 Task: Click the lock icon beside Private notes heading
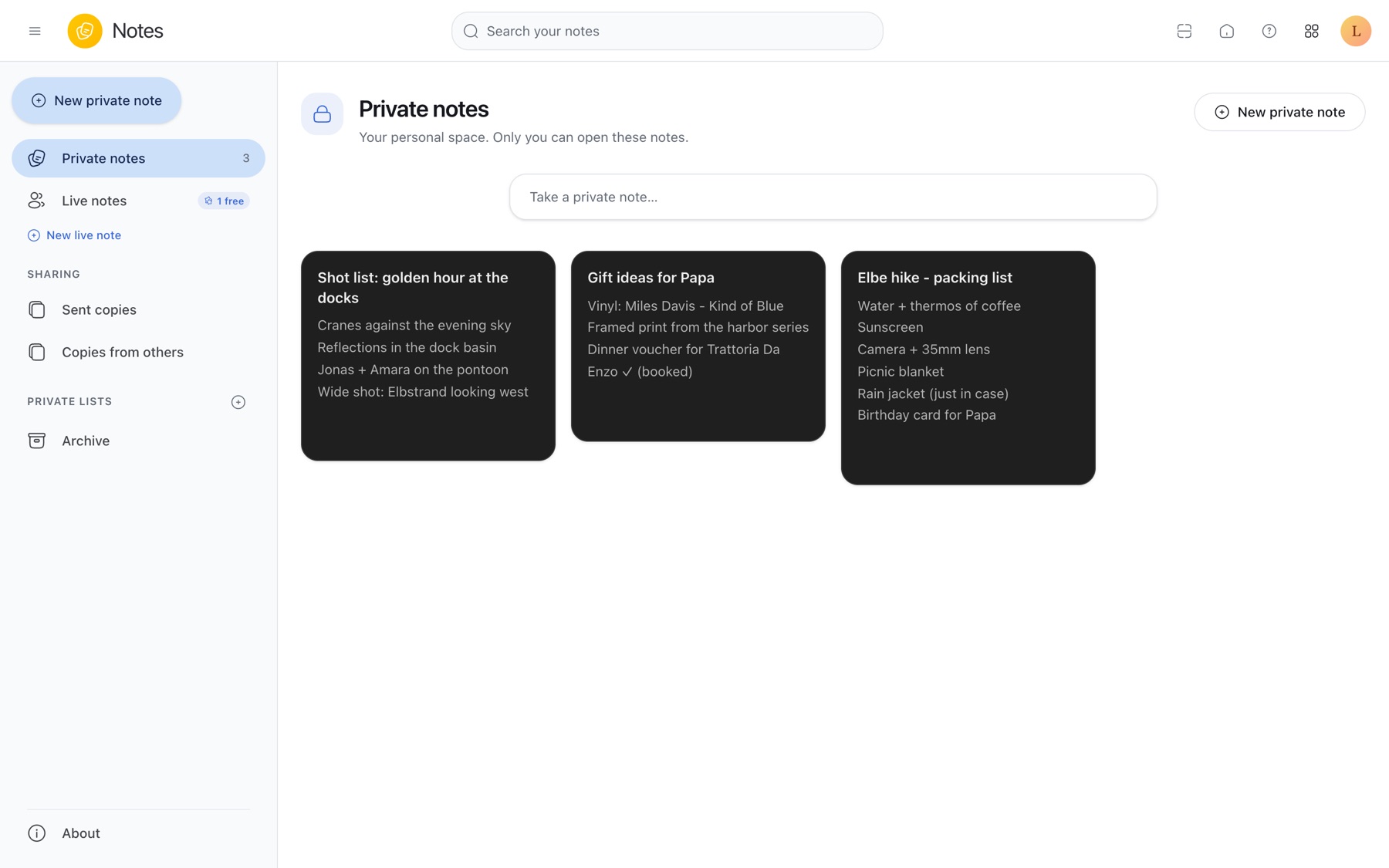click(322, 114)
